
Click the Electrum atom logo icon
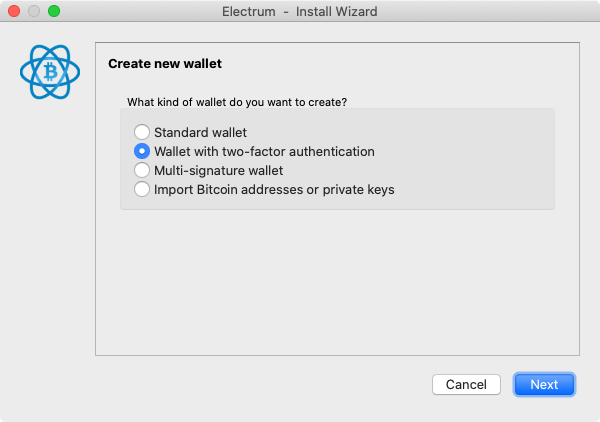click(50, 72)
